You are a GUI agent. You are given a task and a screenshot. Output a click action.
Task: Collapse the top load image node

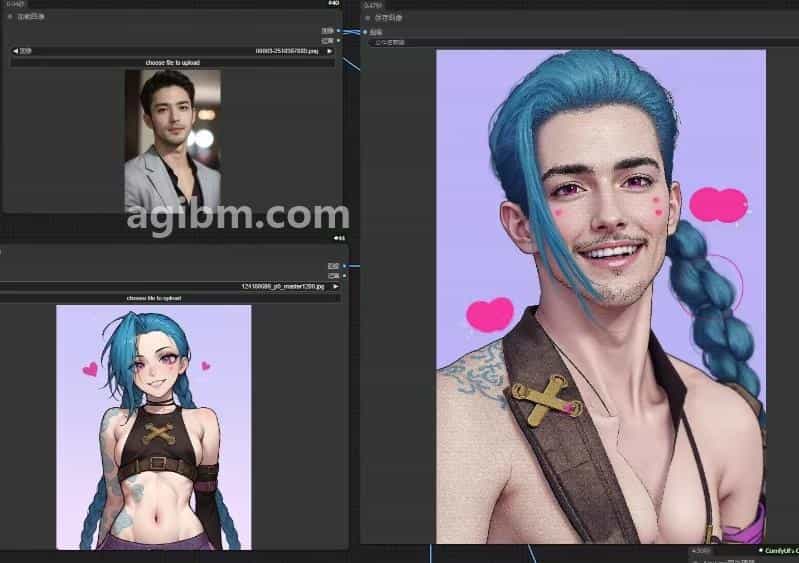point(11,17)
